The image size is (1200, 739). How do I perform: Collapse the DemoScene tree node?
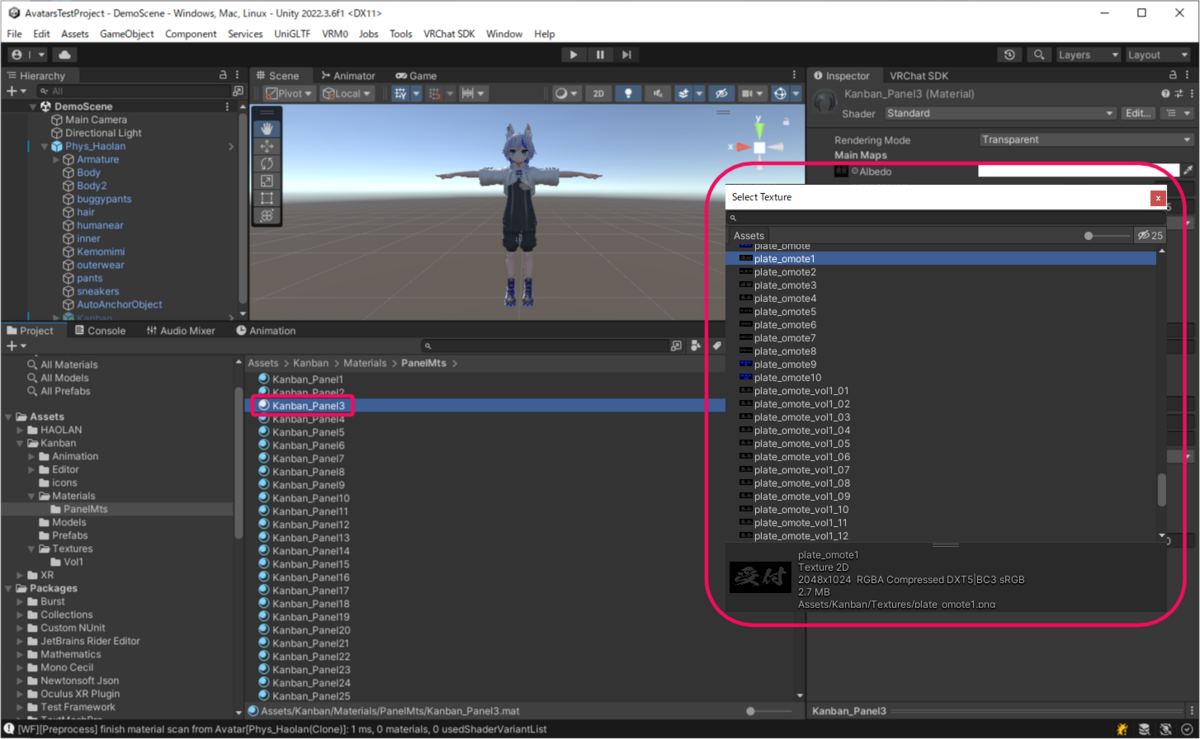[32, 106]
